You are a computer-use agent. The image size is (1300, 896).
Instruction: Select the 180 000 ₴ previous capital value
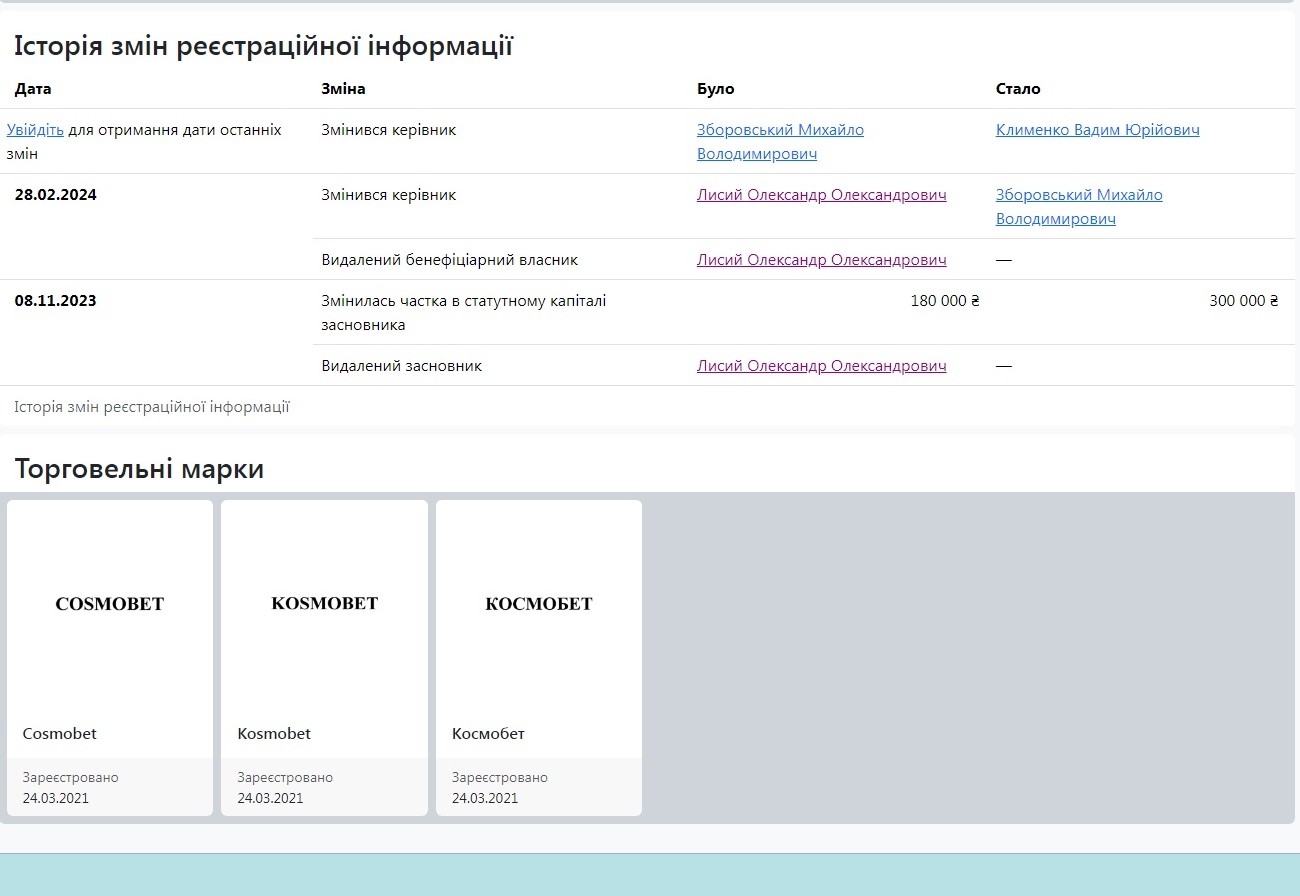point(945,301)
